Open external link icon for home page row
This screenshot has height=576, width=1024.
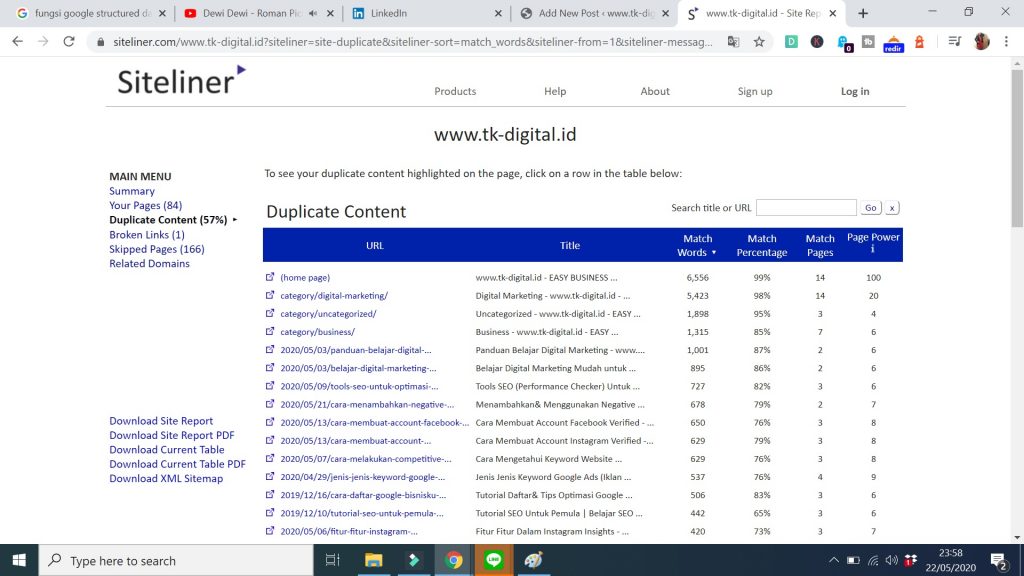(270, 277)
